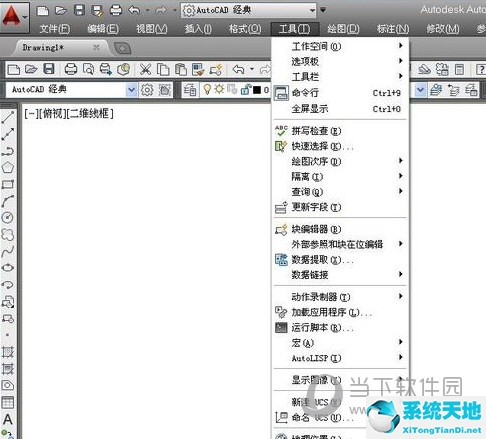486x439 pixels.
Task: Open the 插入(I) menu
Action: pos(198,29)
